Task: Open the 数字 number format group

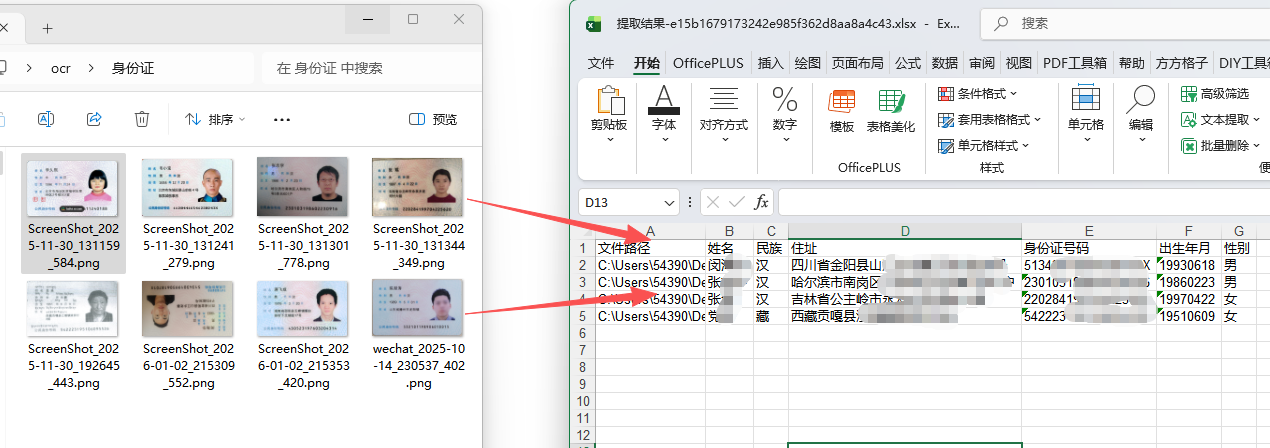Action: [x=785, y=115]
